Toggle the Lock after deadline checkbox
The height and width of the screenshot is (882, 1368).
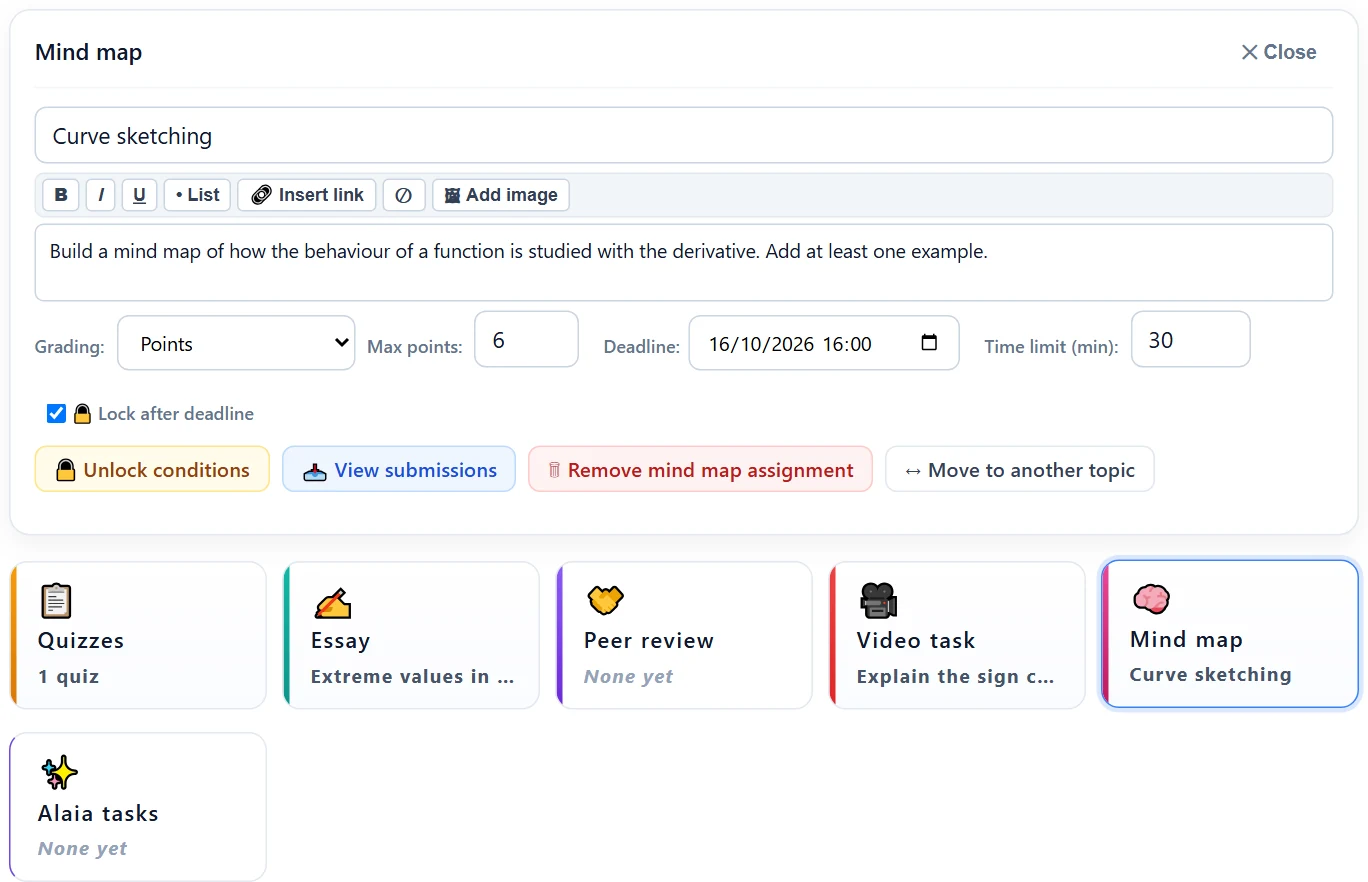click(x=57, y=414)
